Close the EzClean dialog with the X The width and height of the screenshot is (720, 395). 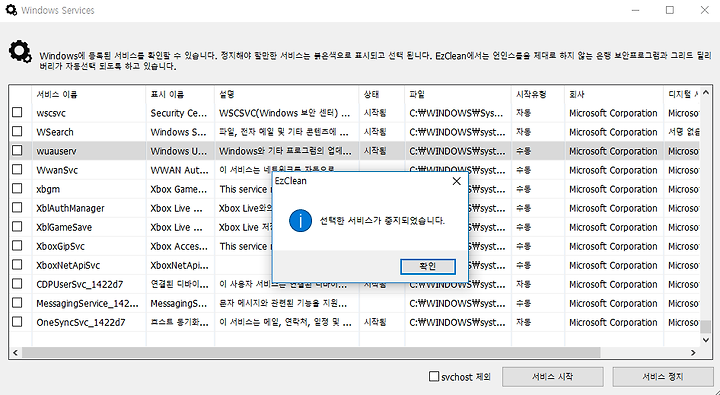pyautogui.click(x=456, y=181)
